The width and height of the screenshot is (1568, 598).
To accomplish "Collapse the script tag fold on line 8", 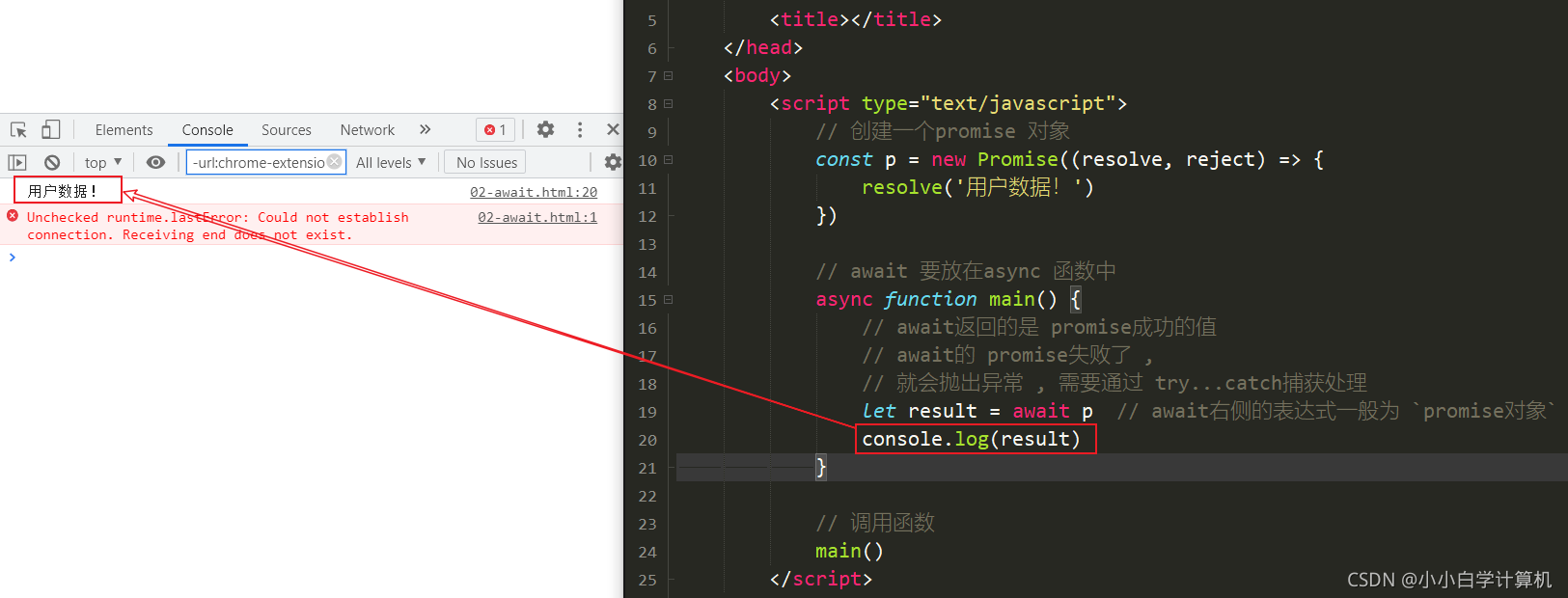I will point(668,103).
